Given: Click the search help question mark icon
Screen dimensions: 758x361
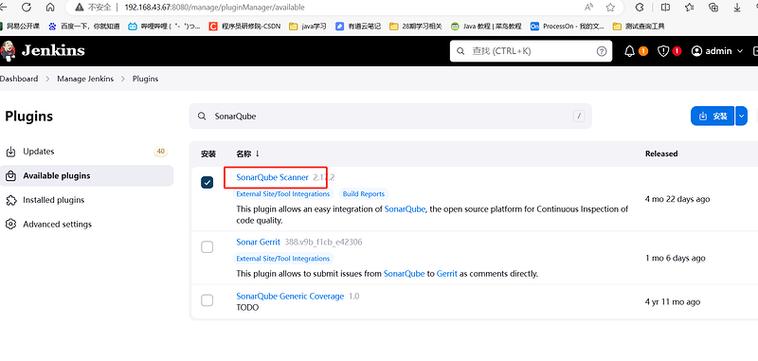Looking at the screenshot, I should 601,51.
